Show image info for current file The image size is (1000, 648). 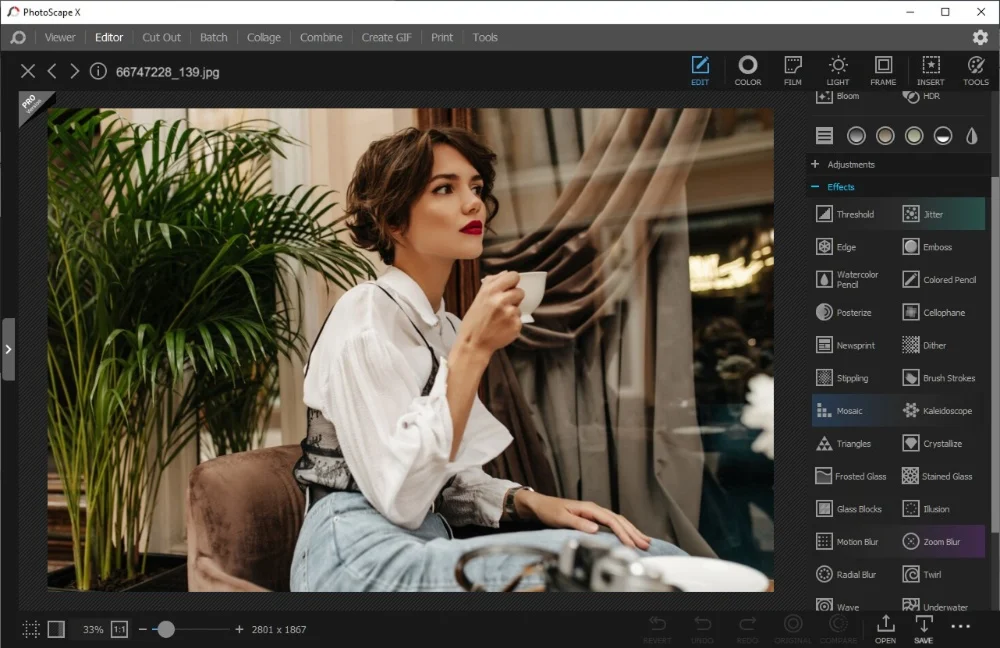click(x=98, y=71)
